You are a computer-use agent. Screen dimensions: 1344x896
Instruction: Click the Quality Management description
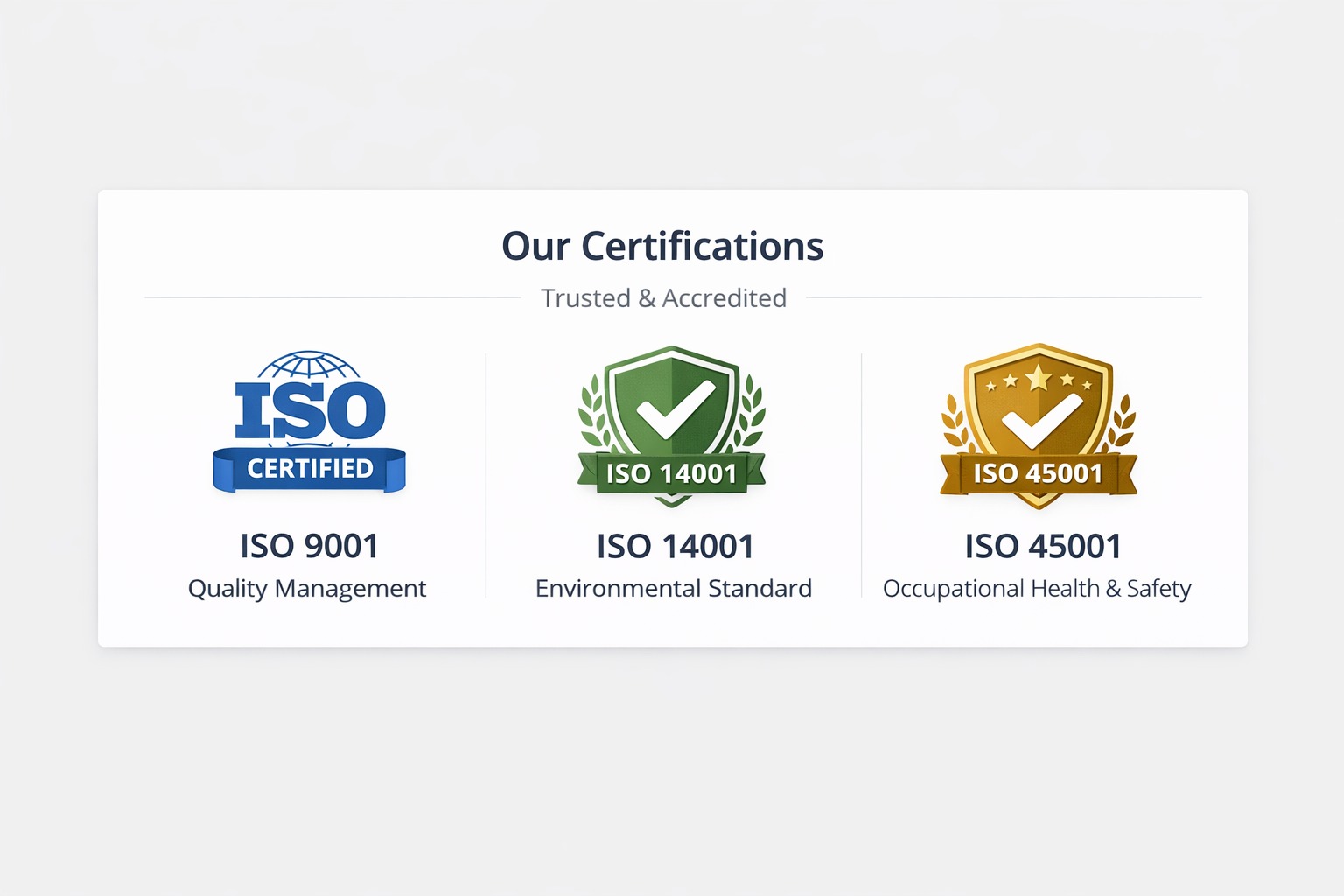coord(307,589)
